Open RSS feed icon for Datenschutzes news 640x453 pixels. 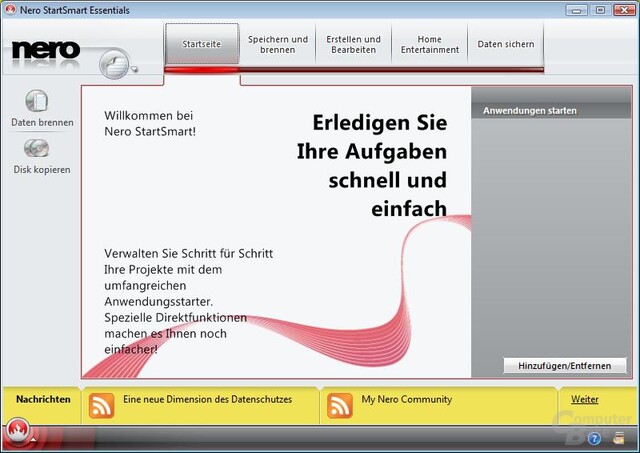click(x=101, y=406)
